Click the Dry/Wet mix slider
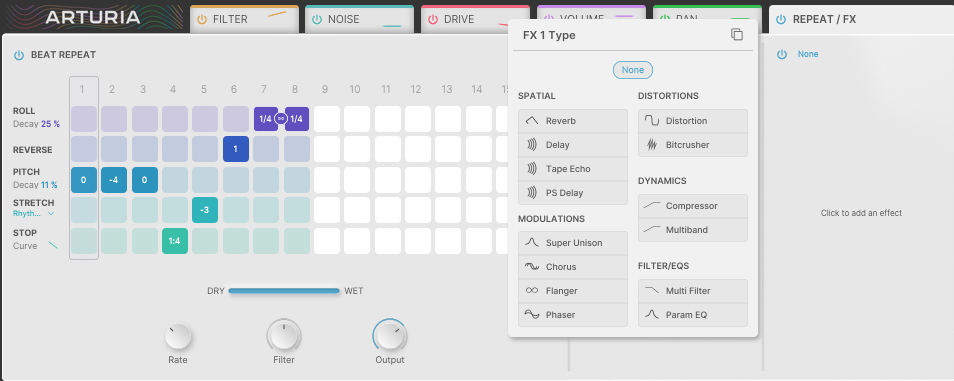Viewport: 954px width, 381px height. point(284,291)
